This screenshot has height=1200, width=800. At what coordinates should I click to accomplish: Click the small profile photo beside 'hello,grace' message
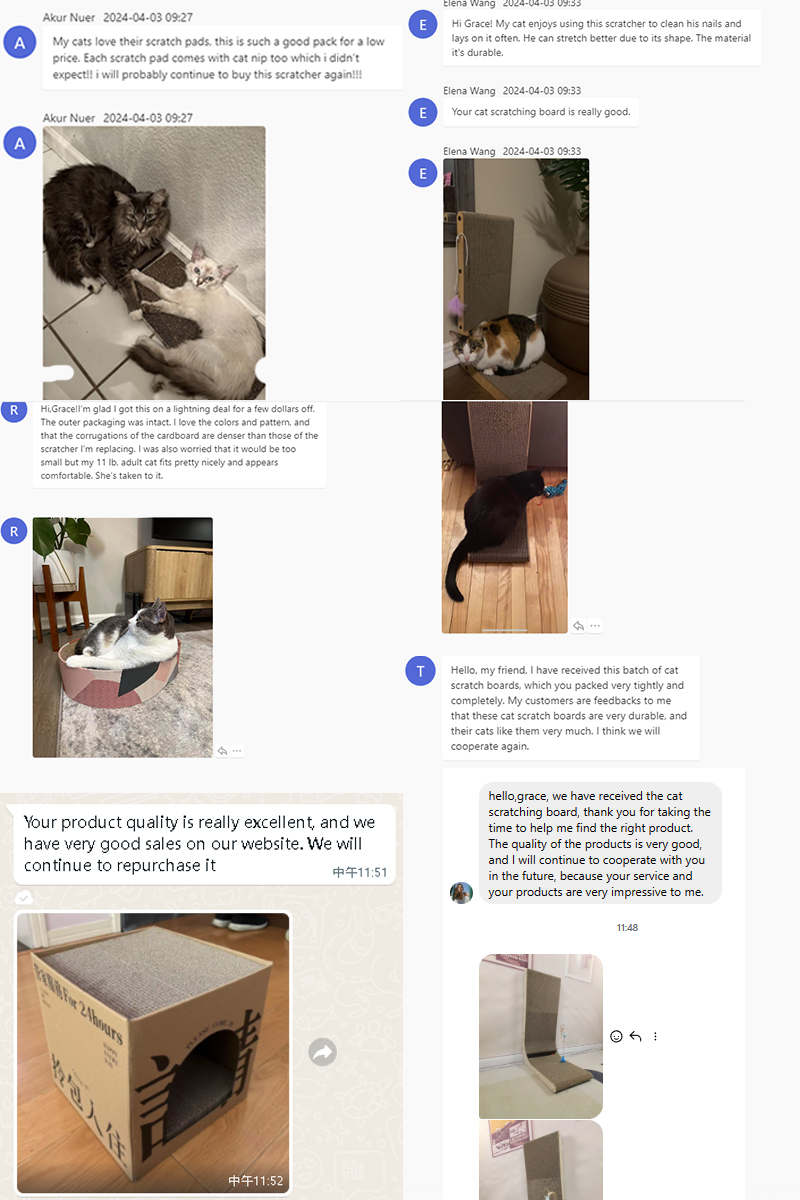click(x=461, y=892)
